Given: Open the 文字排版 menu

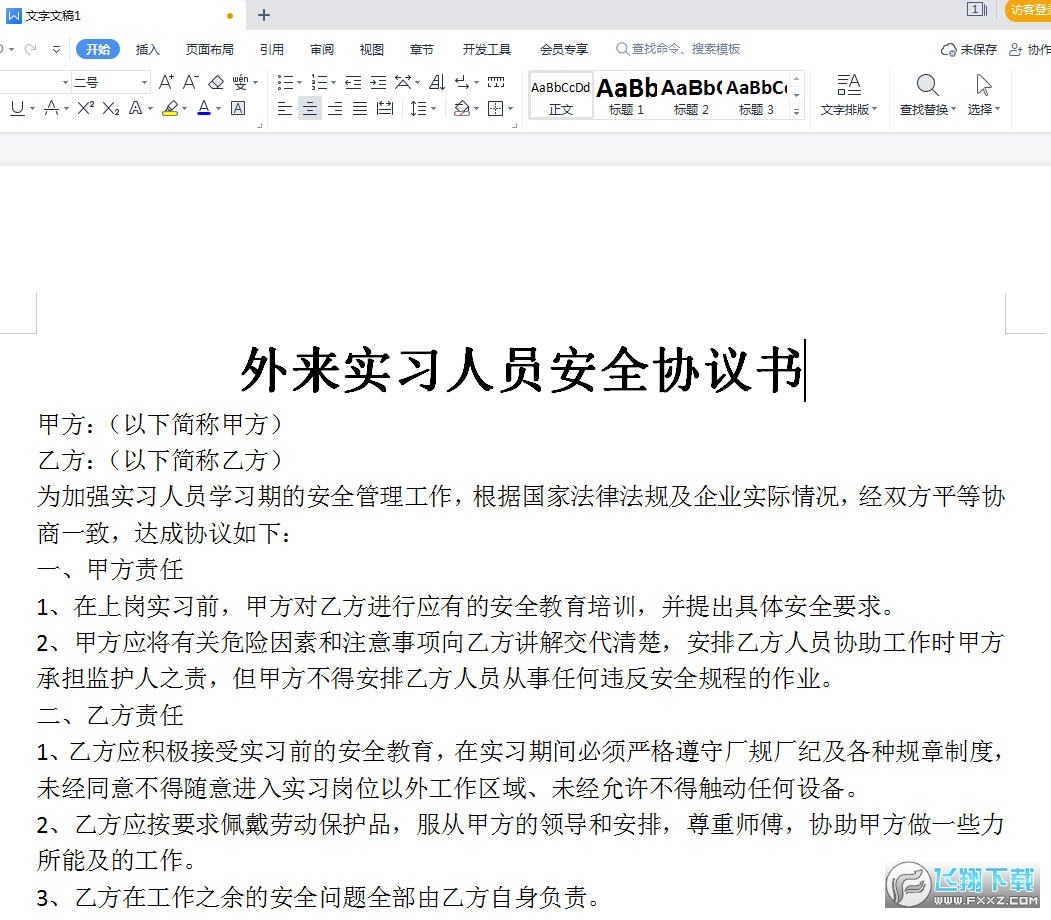Looking at the screenshot, I should click(x=849, y=95).
